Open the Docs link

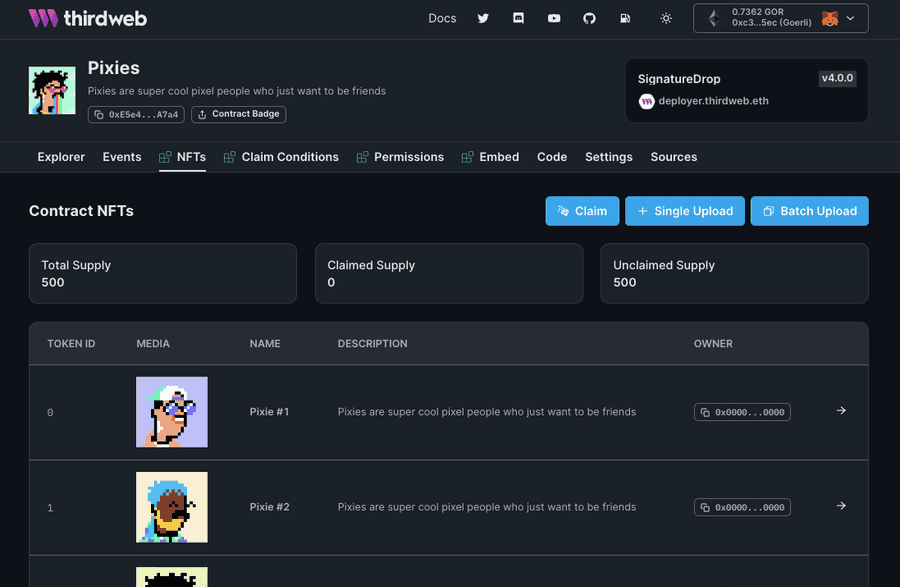click(442, 18)
